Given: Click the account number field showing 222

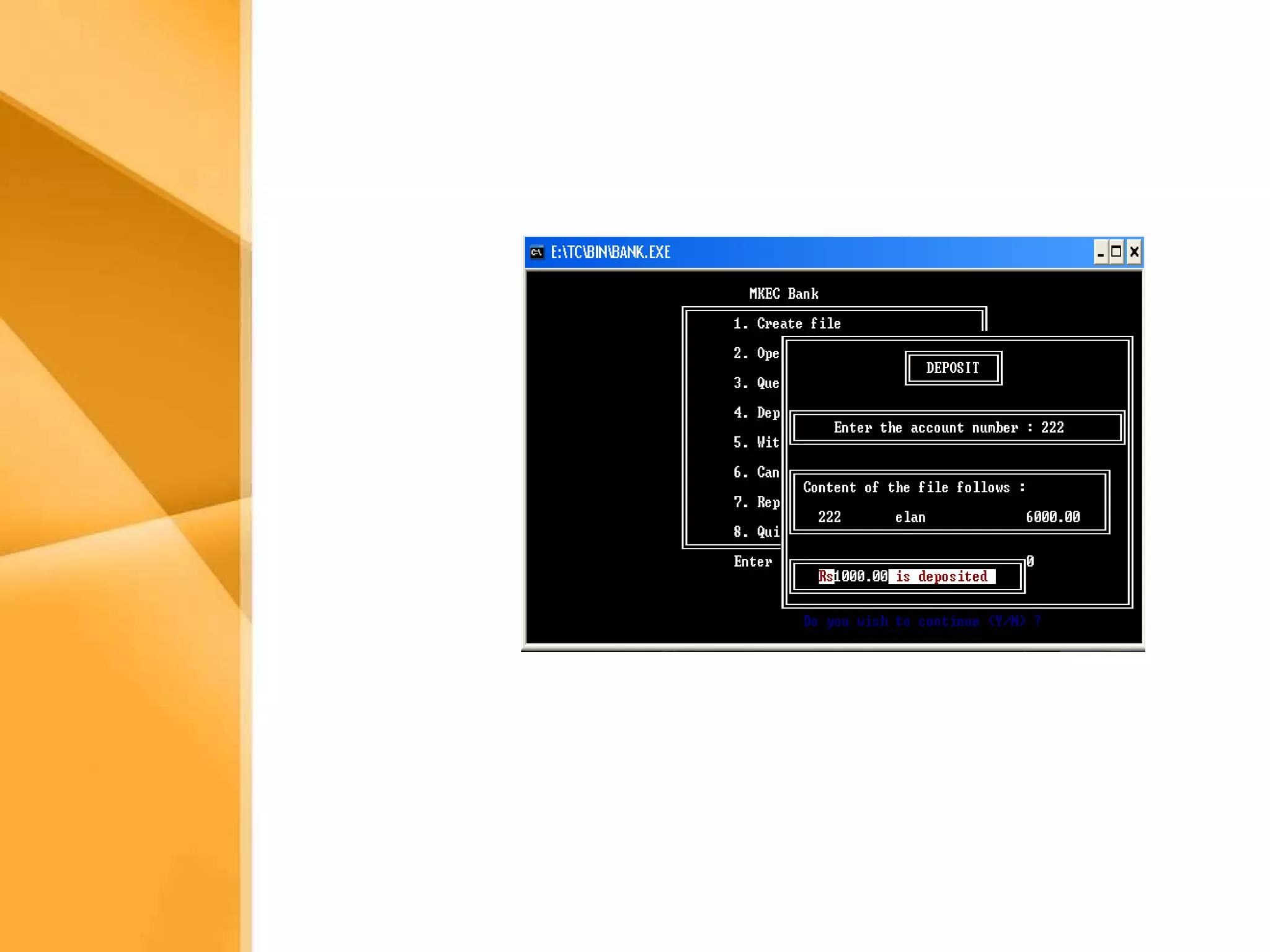Looking at the screenshot, I should pyautogui.click(x=1052, y=428).
